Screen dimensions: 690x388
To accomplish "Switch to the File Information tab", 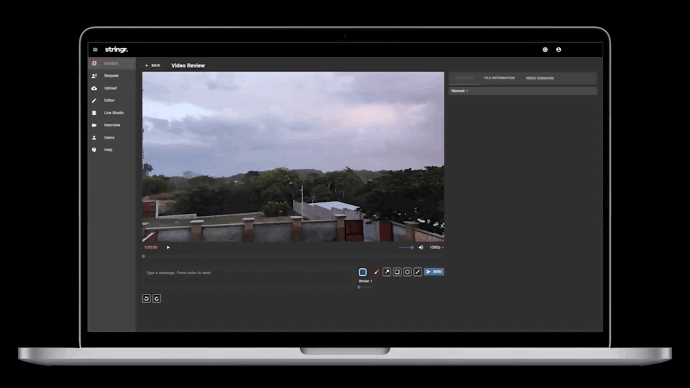I will (x=499, y=78).
